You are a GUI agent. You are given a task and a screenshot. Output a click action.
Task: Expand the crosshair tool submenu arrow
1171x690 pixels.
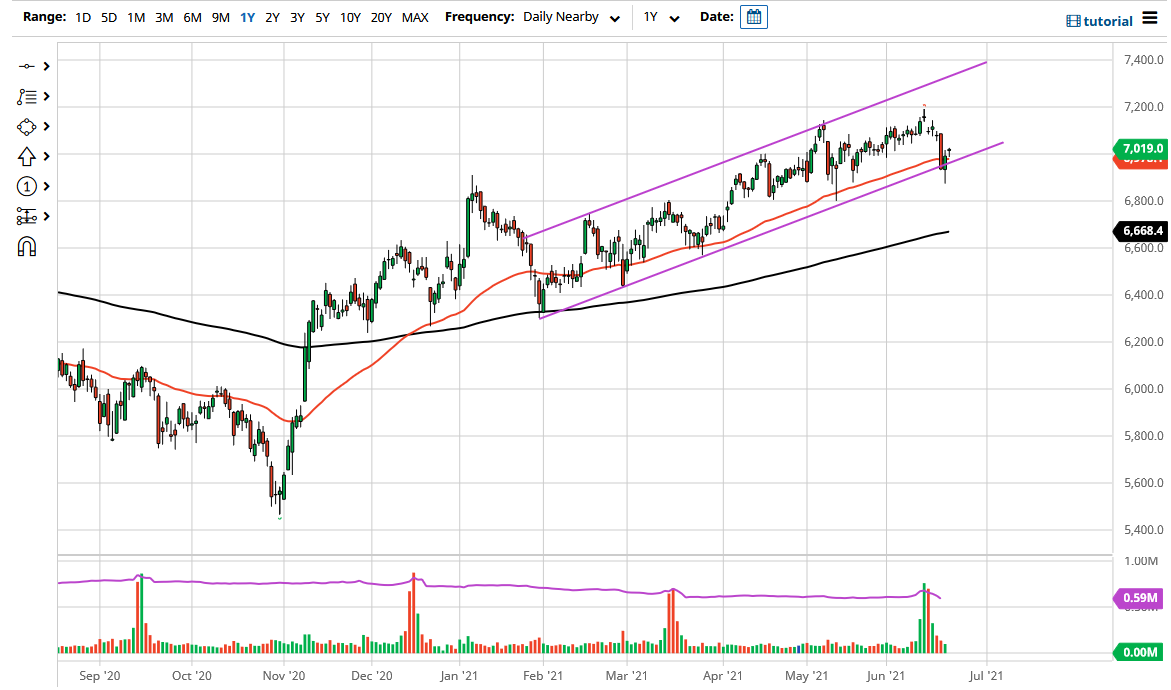point(46,66)
